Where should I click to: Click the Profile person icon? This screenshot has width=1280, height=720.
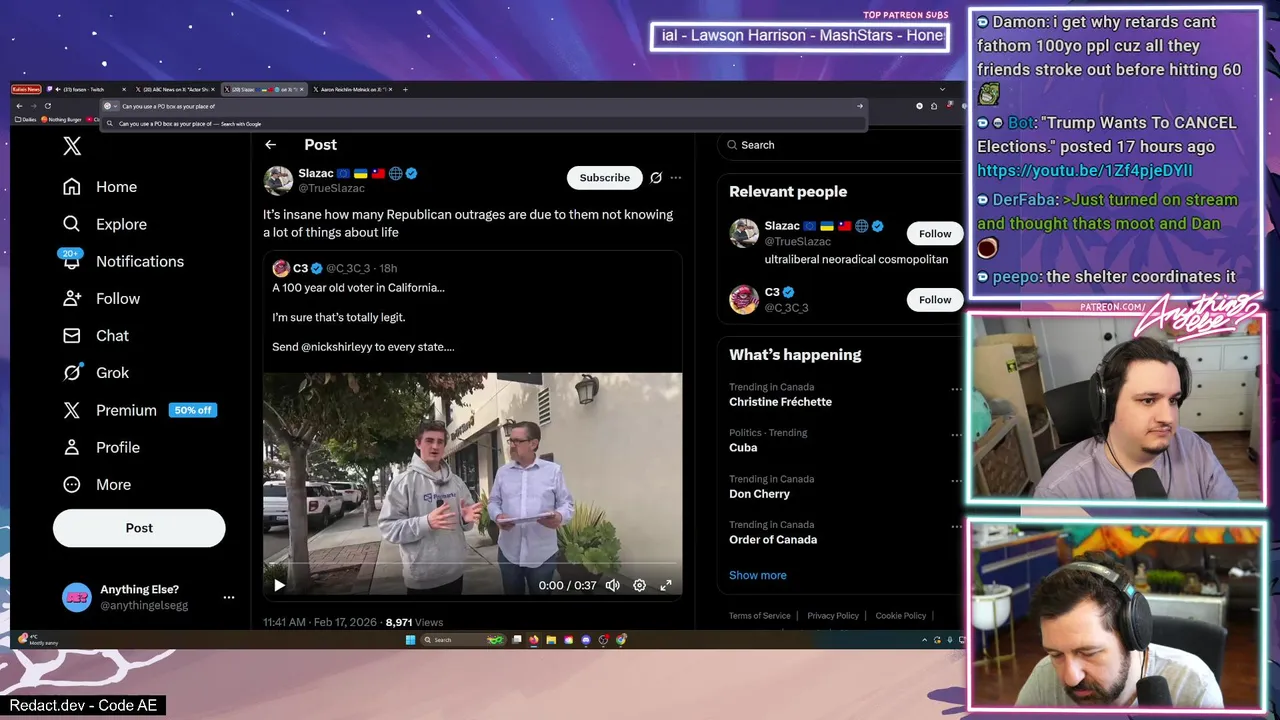(72, 447)
